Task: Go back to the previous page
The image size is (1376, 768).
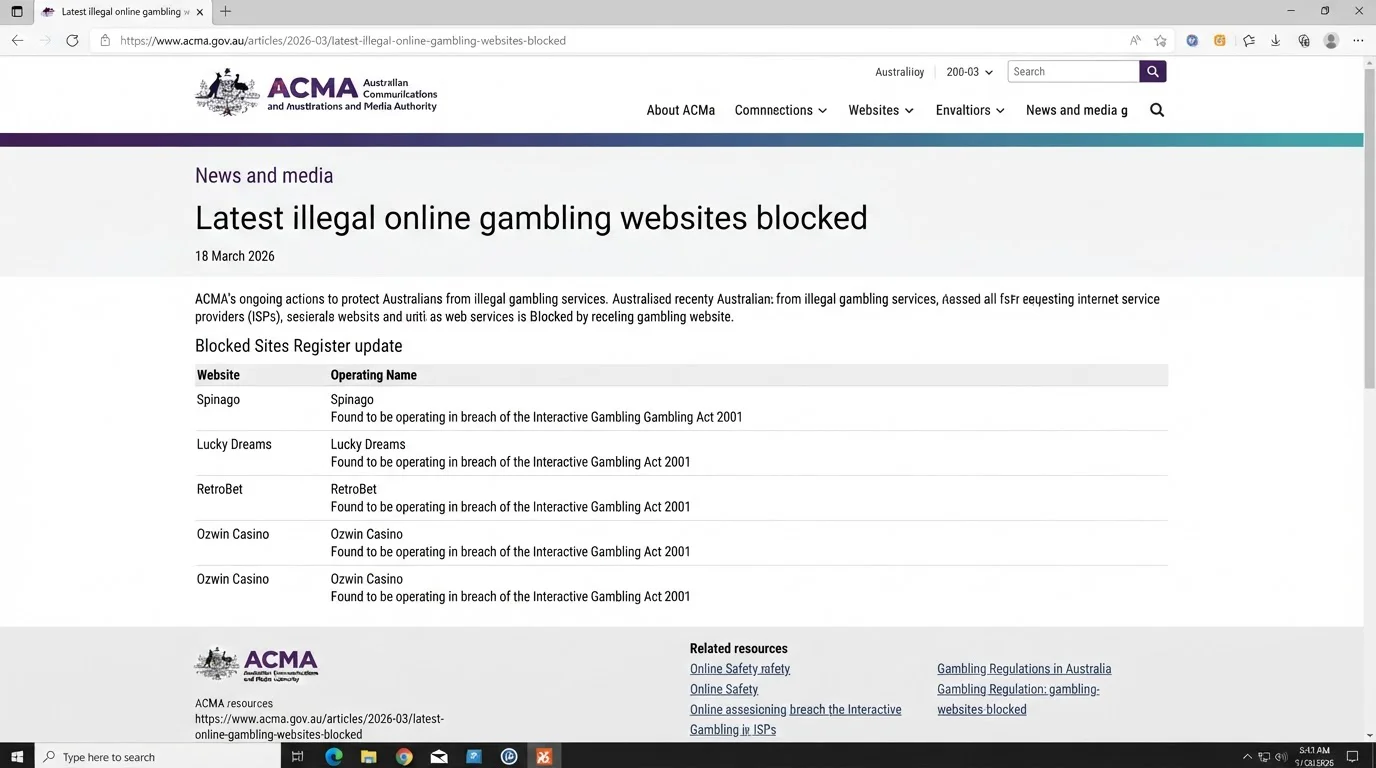Action: 17,41
